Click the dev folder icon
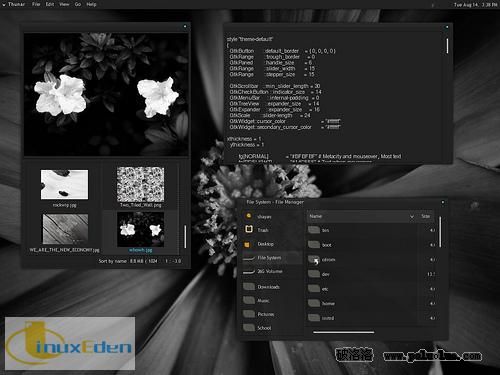The height and width of the screenshot is (375, 500). pyautogui.click(x=314, y=274)
